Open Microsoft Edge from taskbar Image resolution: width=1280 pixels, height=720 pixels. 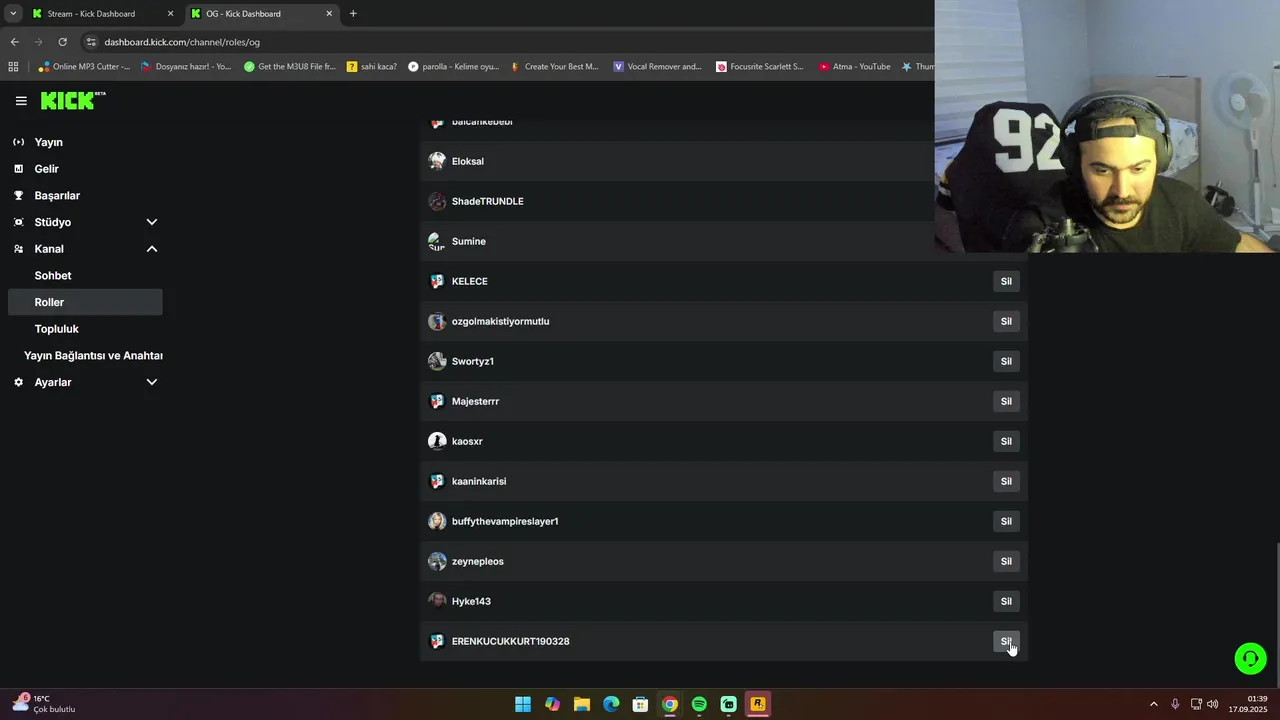pos(611,704)
